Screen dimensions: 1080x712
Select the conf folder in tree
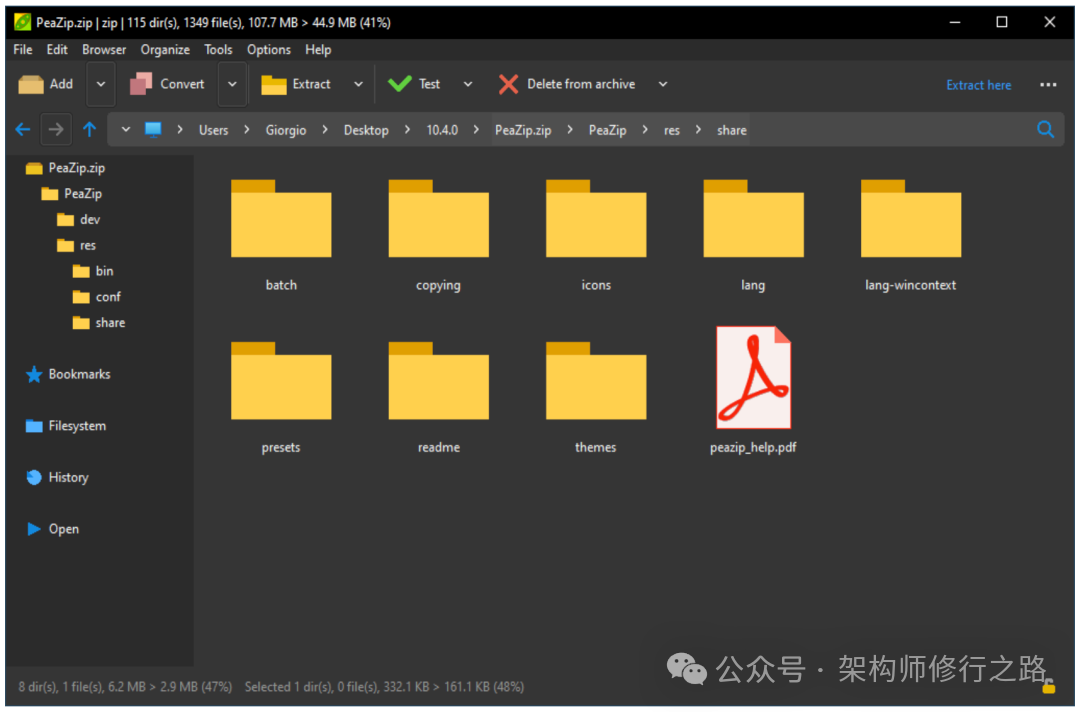(x=96, y=297)
